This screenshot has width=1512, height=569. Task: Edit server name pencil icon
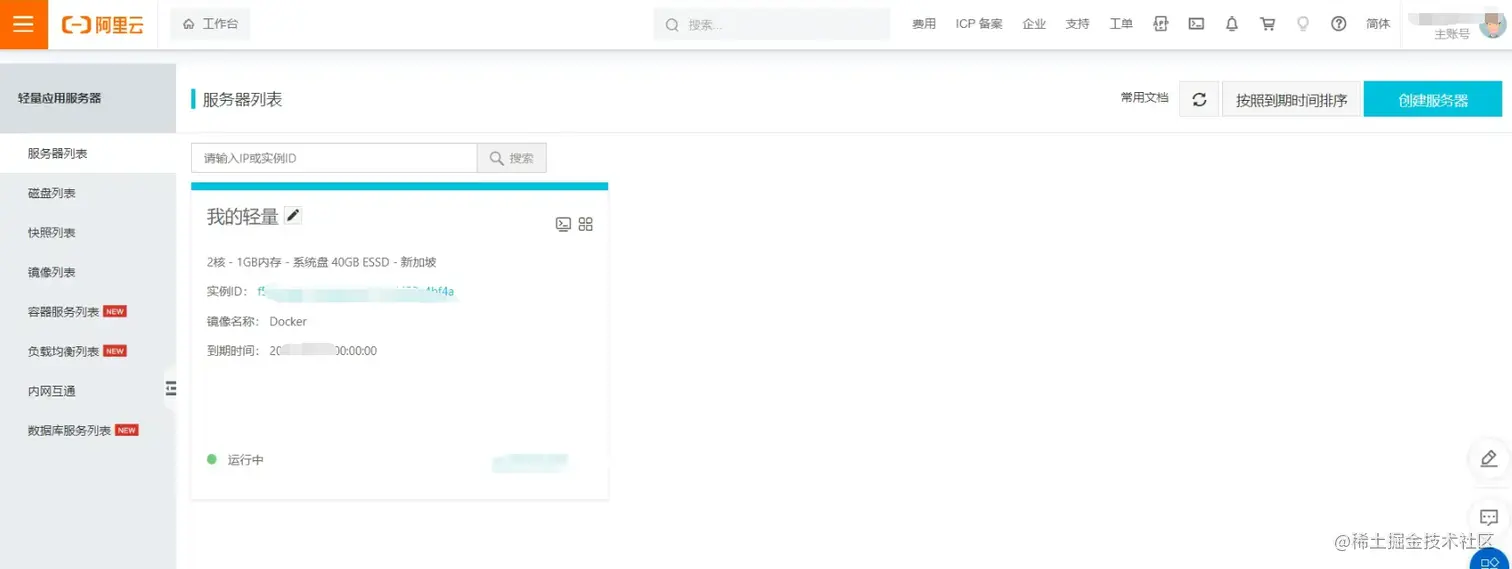(x=293, y=215)
